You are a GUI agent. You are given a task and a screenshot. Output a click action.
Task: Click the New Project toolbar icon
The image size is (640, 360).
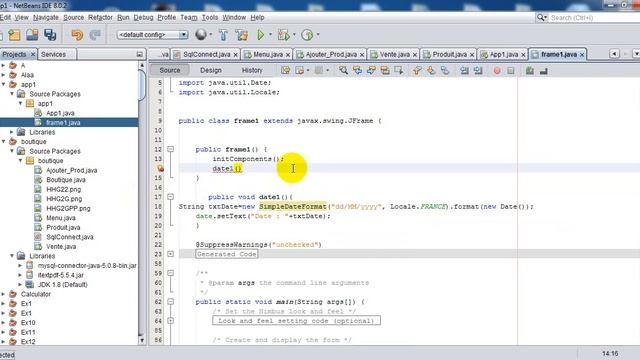(x=14, y=35)
